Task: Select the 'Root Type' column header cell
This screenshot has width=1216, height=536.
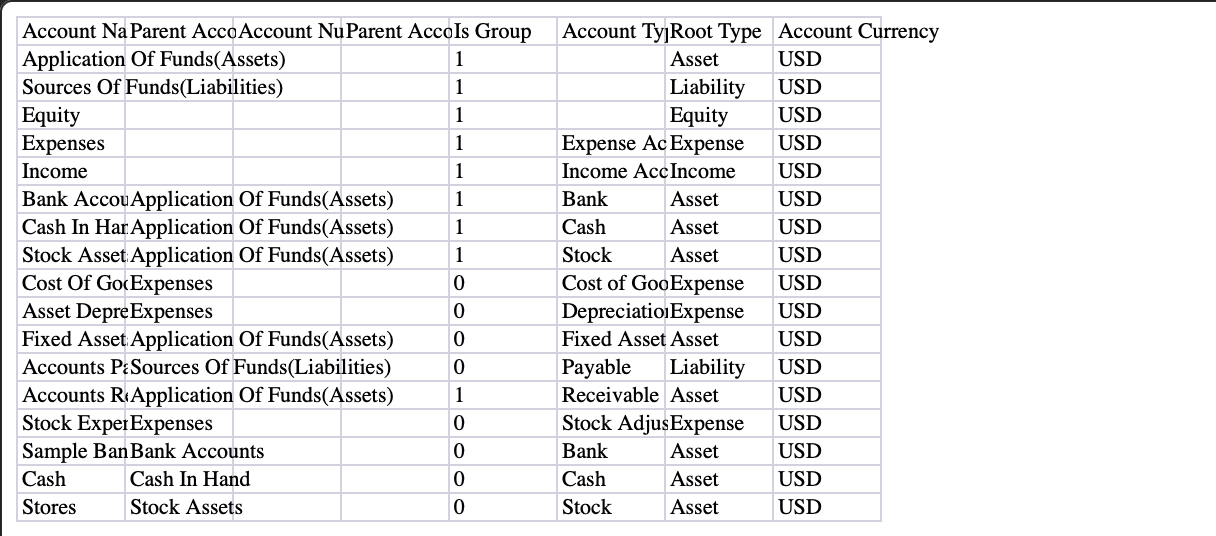Action: (x=718, y=31)
